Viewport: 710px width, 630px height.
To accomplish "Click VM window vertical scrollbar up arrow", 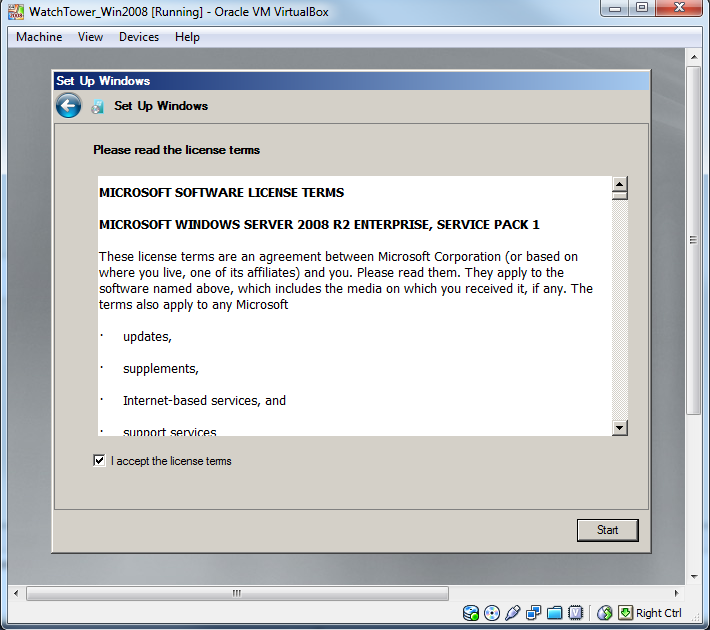I will (694, 57).
